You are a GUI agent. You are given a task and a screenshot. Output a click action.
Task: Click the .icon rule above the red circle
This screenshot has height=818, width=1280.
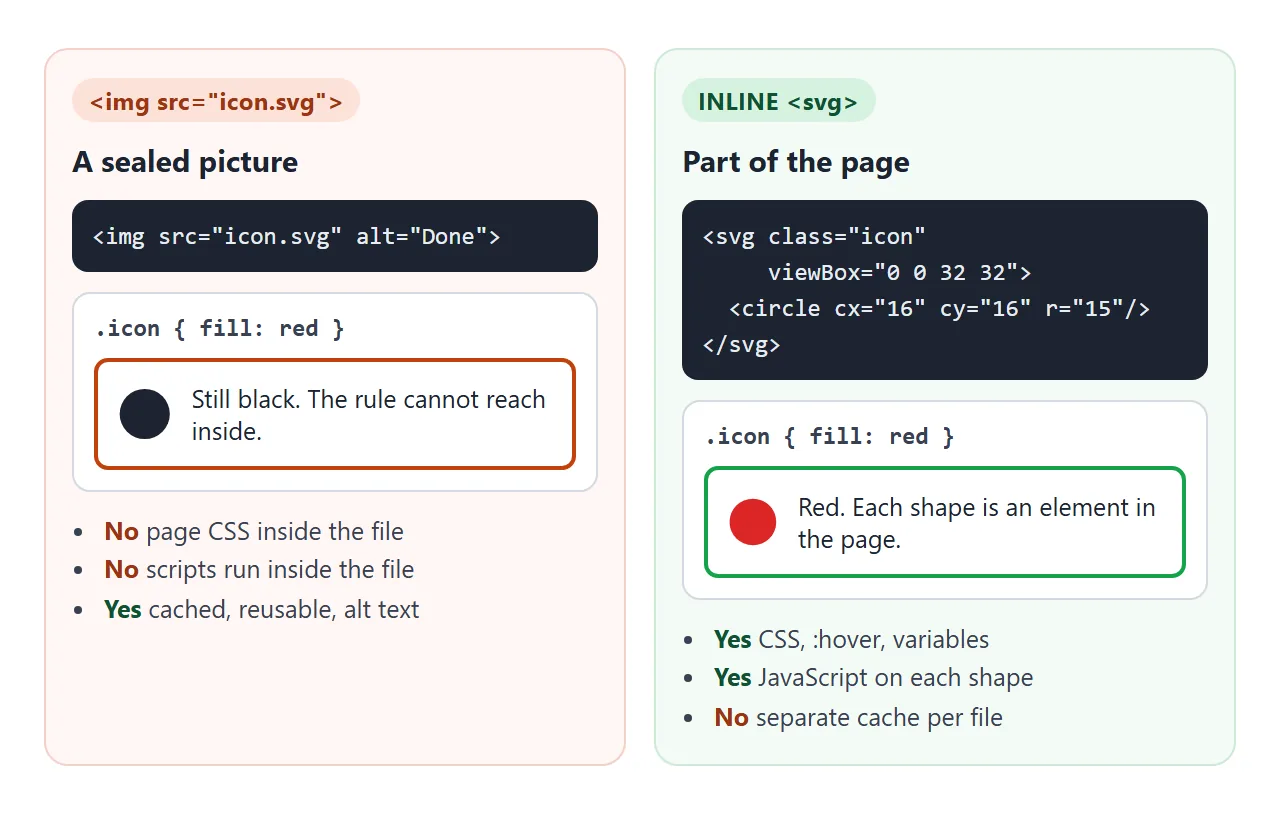(x=830, y=437)
